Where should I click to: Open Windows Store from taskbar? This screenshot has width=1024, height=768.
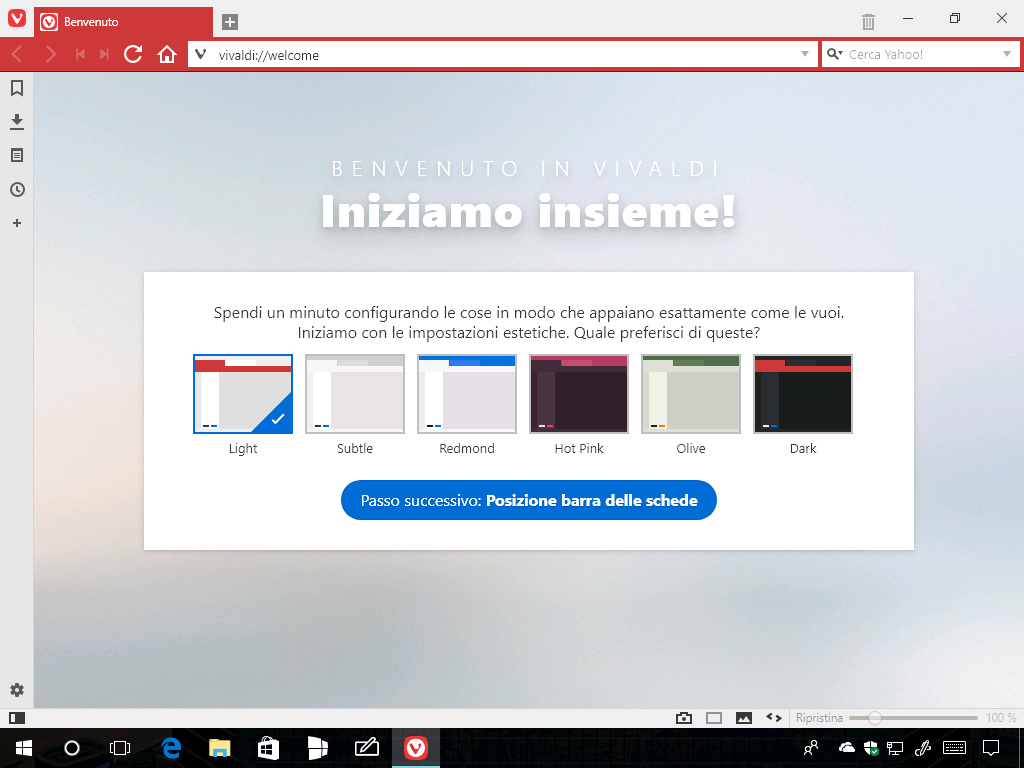click(268, 748)
